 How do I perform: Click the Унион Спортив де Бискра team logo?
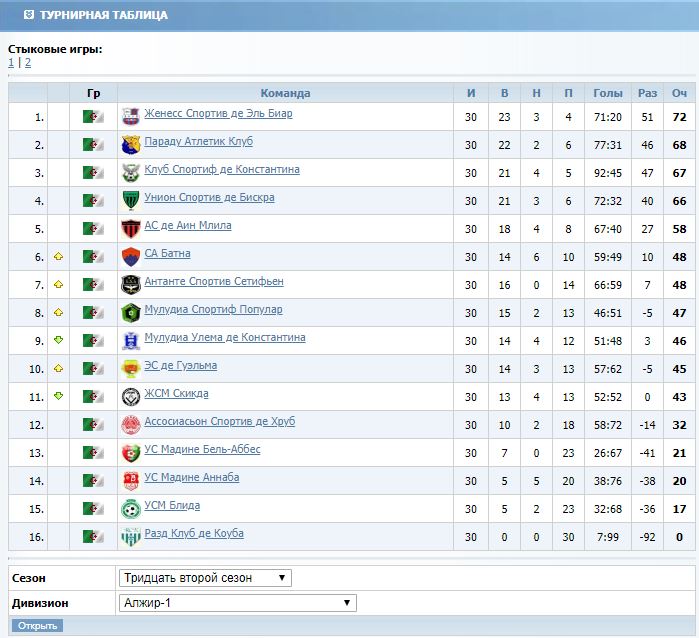(x=130, y=200)
